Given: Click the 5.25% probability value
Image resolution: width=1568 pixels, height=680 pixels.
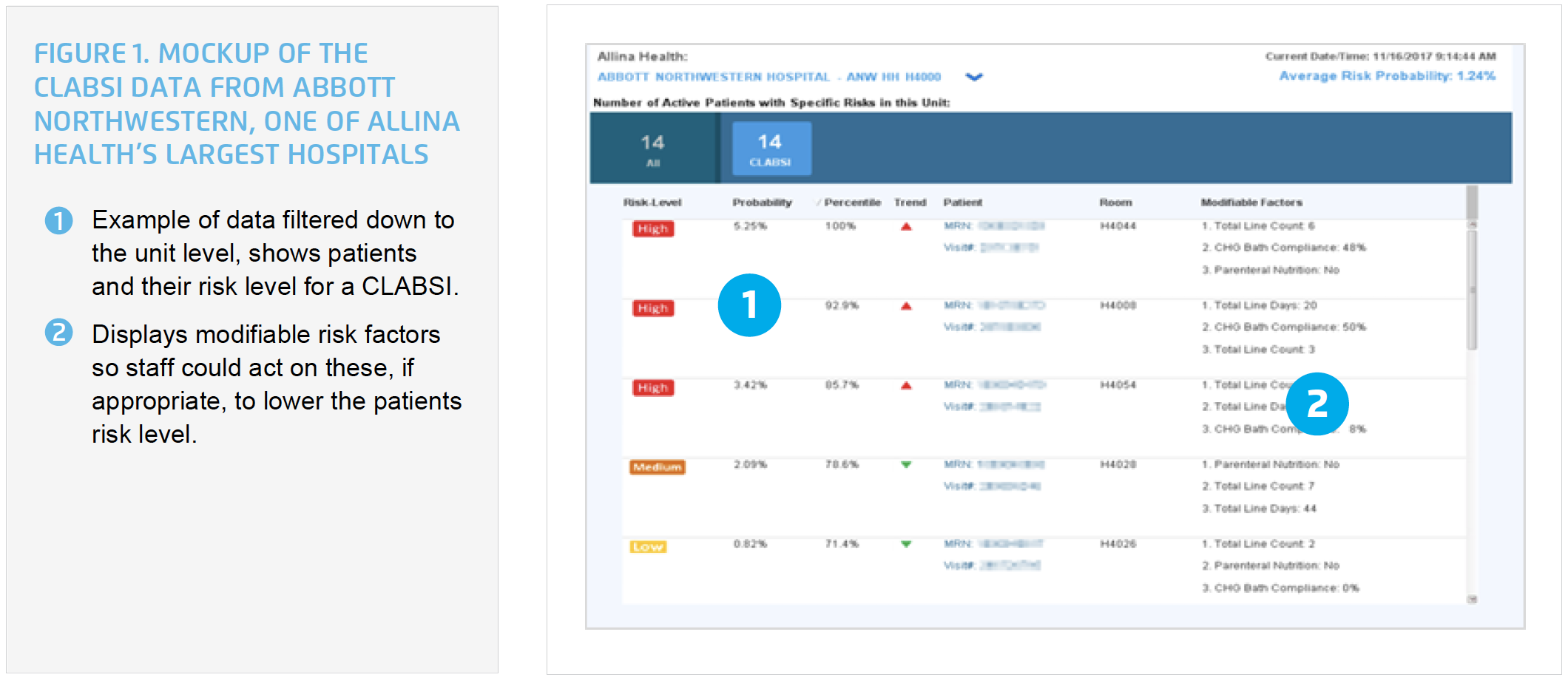Looking at the screenshot, I should pyautogui.click(x=750, y=226).
